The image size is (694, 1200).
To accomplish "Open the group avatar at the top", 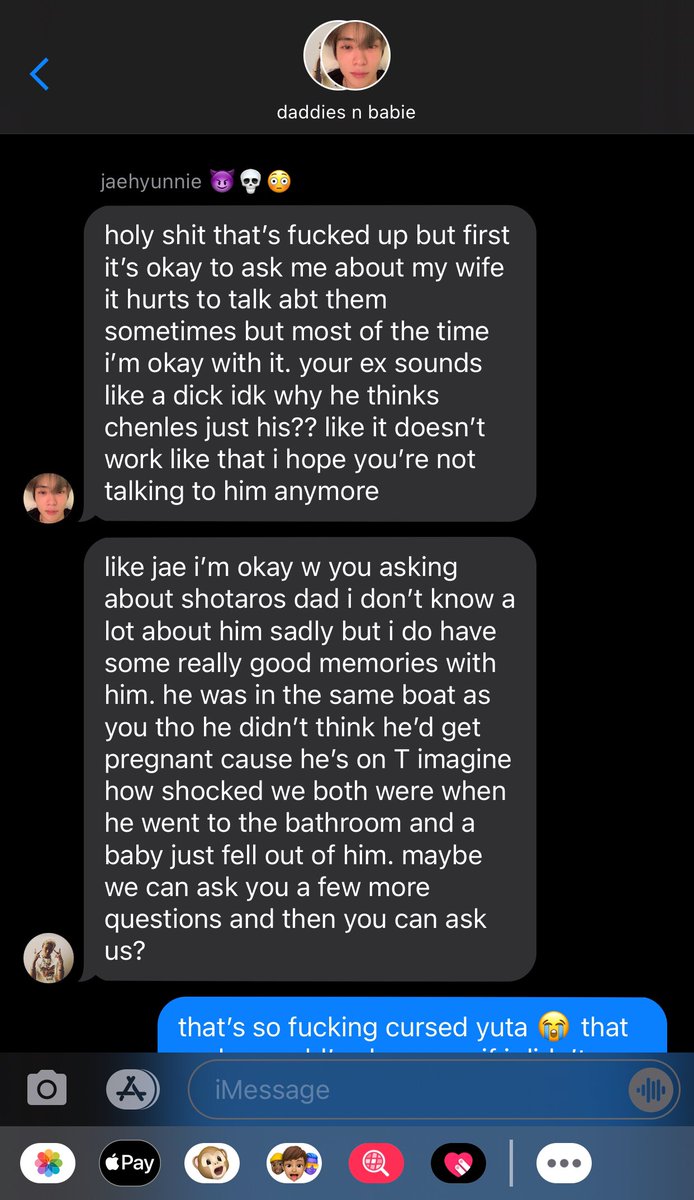I will (x=347, y=54).
